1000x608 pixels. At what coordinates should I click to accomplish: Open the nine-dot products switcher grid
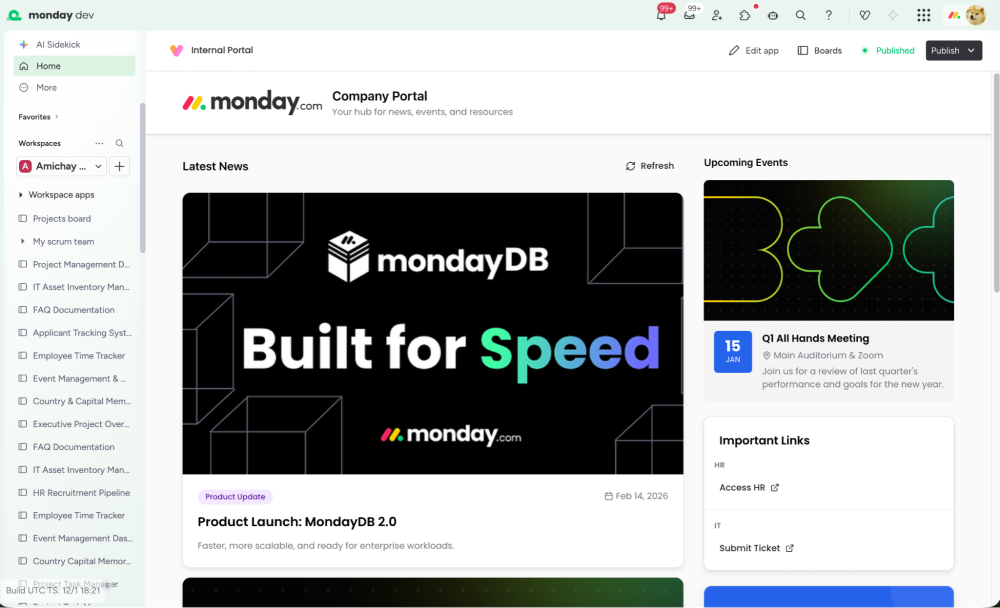pyautogui.click(x=924, y=15)
